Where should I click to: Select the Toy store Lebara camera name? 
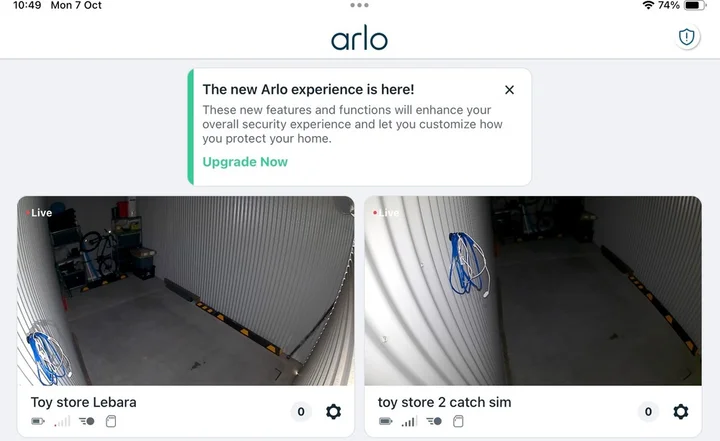coord(84,402)
